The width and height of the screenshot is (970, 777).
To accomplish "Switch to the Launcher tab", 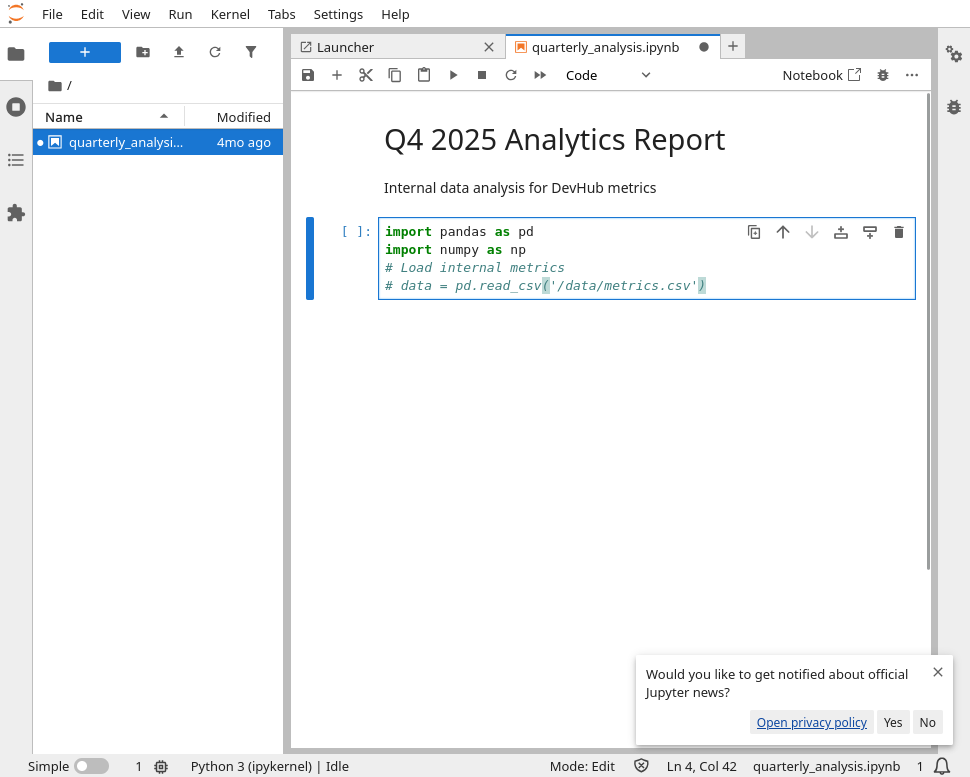I will [x=398, y=47].
